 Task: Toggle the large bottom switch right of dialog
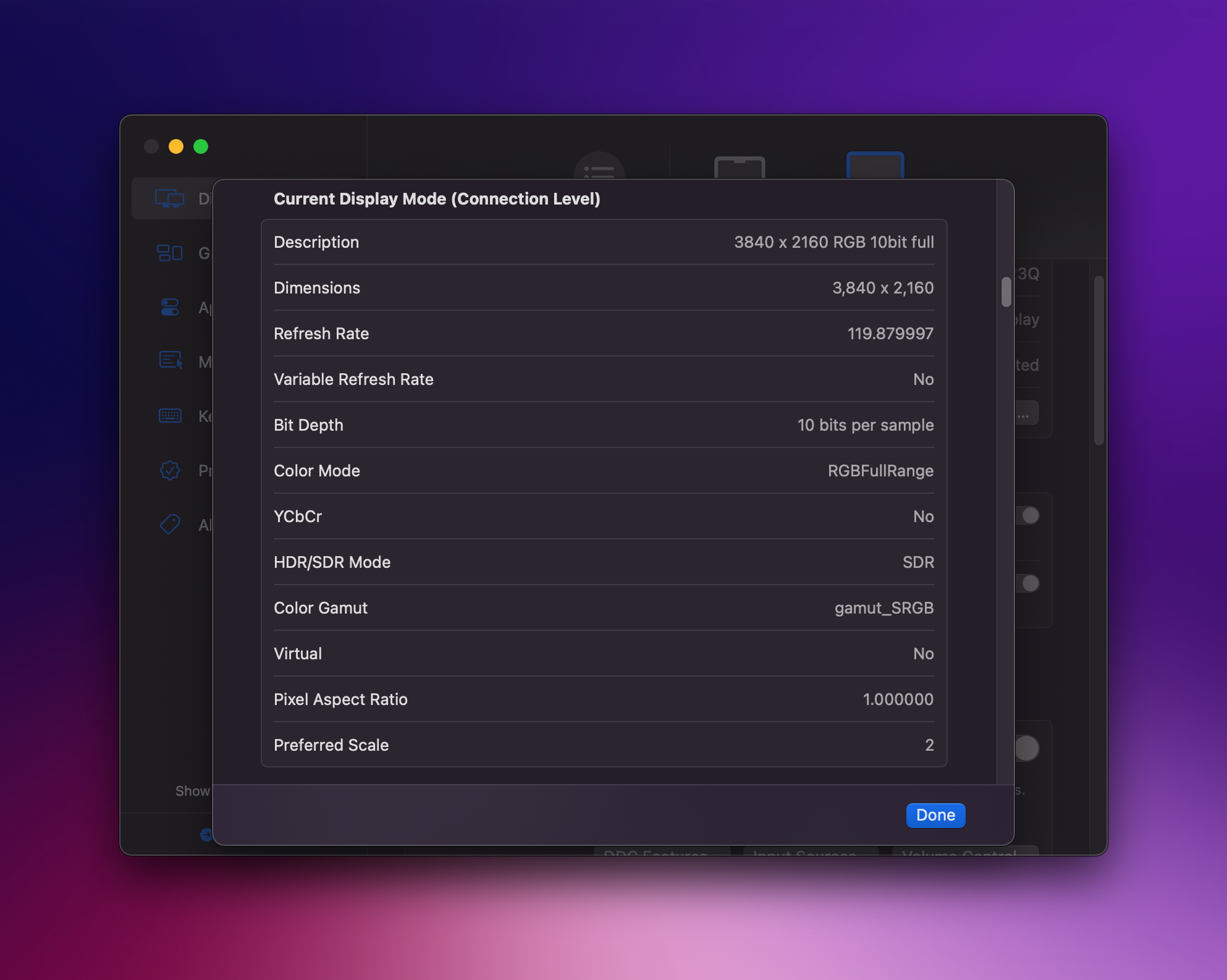click(1026, 748)
